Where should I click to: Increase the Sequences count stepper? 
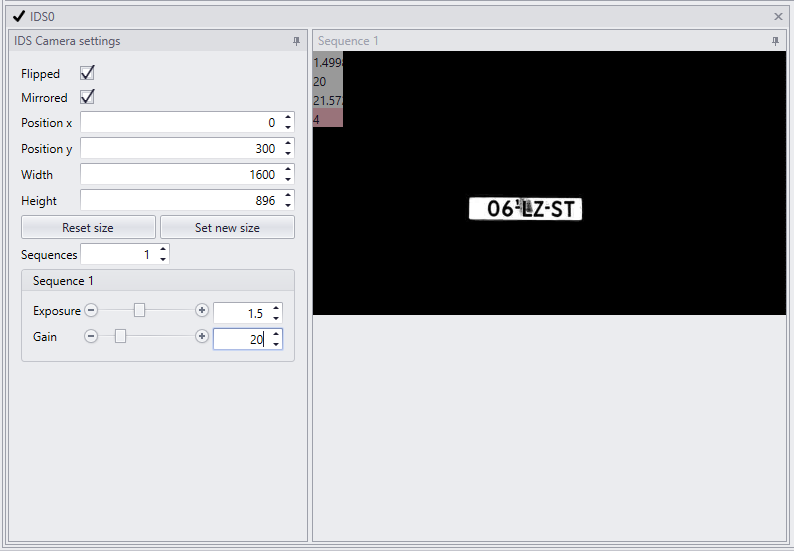163,249
